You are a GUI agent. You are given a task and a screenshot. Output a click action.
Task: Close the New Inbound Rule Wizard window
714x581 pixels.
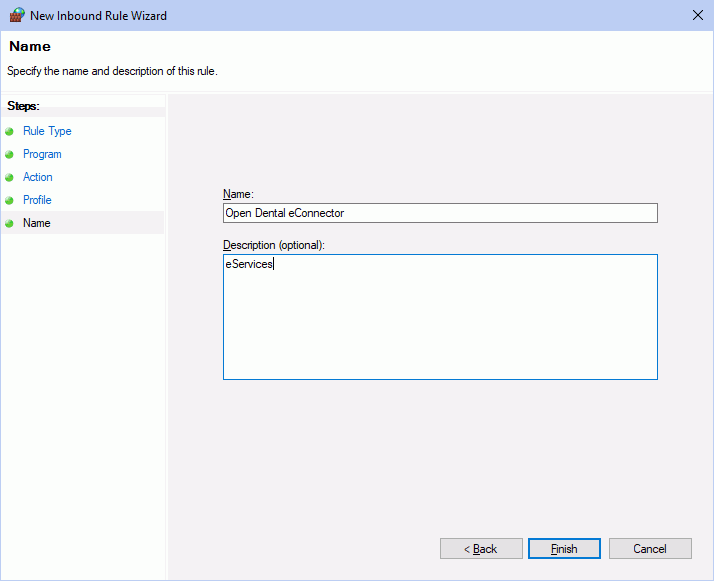click(x=698, y=15)
